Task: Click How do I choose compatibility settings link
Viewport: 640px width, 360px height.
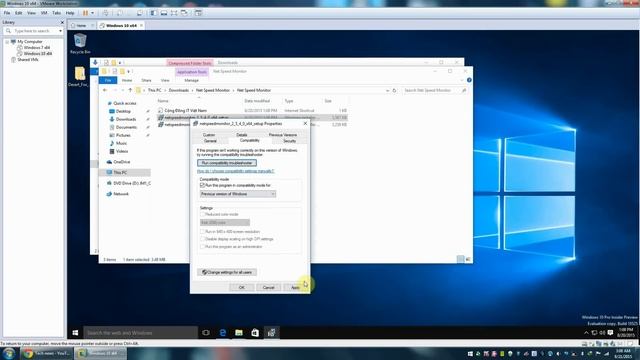Action: point(236,171)
